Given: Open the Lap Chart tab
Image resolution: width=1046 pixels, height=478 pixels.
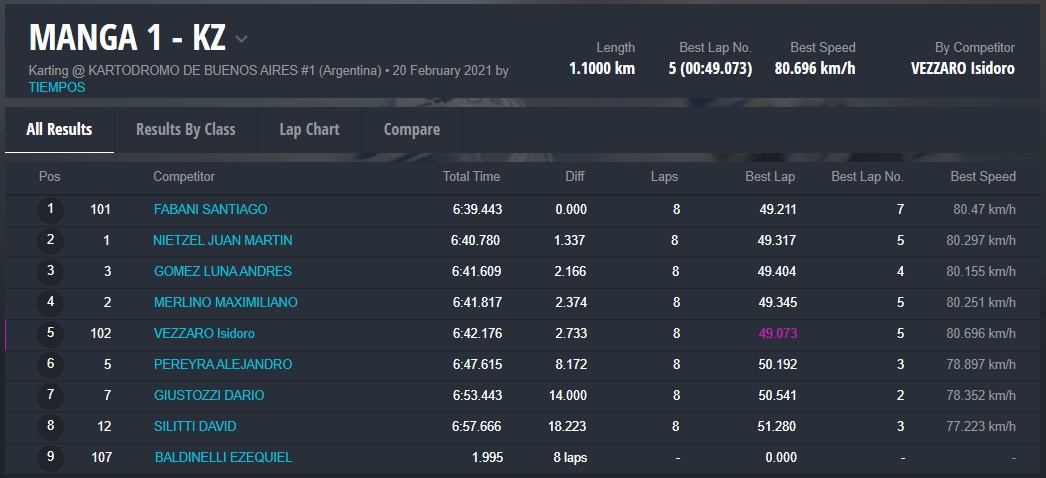Looking at the screenshot, I should click(x=309, y=129).
